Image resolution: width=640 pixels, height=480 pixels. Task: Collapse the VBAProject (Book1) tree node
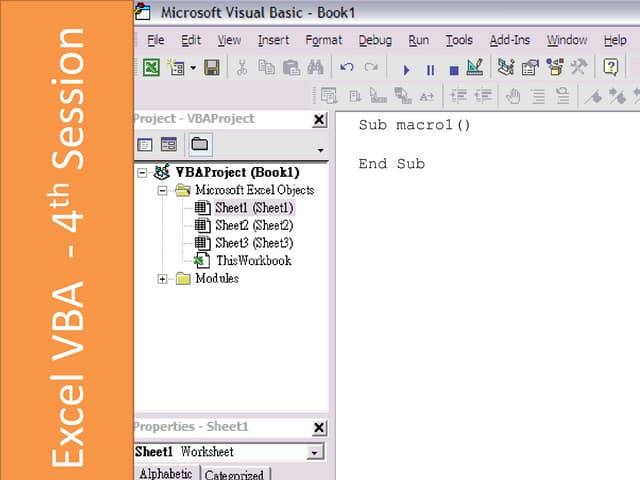point(142,172)
